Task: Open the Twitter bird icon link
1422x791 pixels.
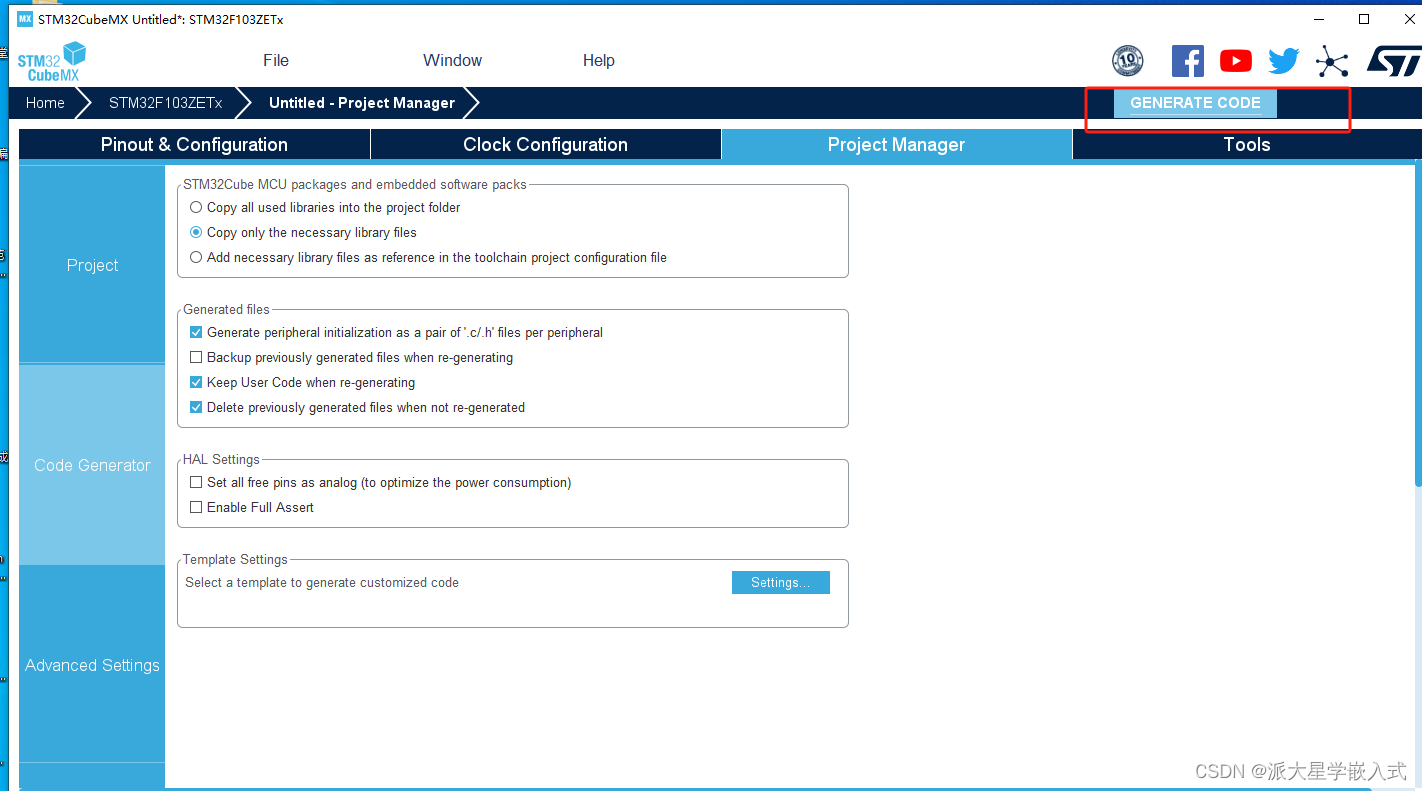Action: click(x=1284, y=61)
